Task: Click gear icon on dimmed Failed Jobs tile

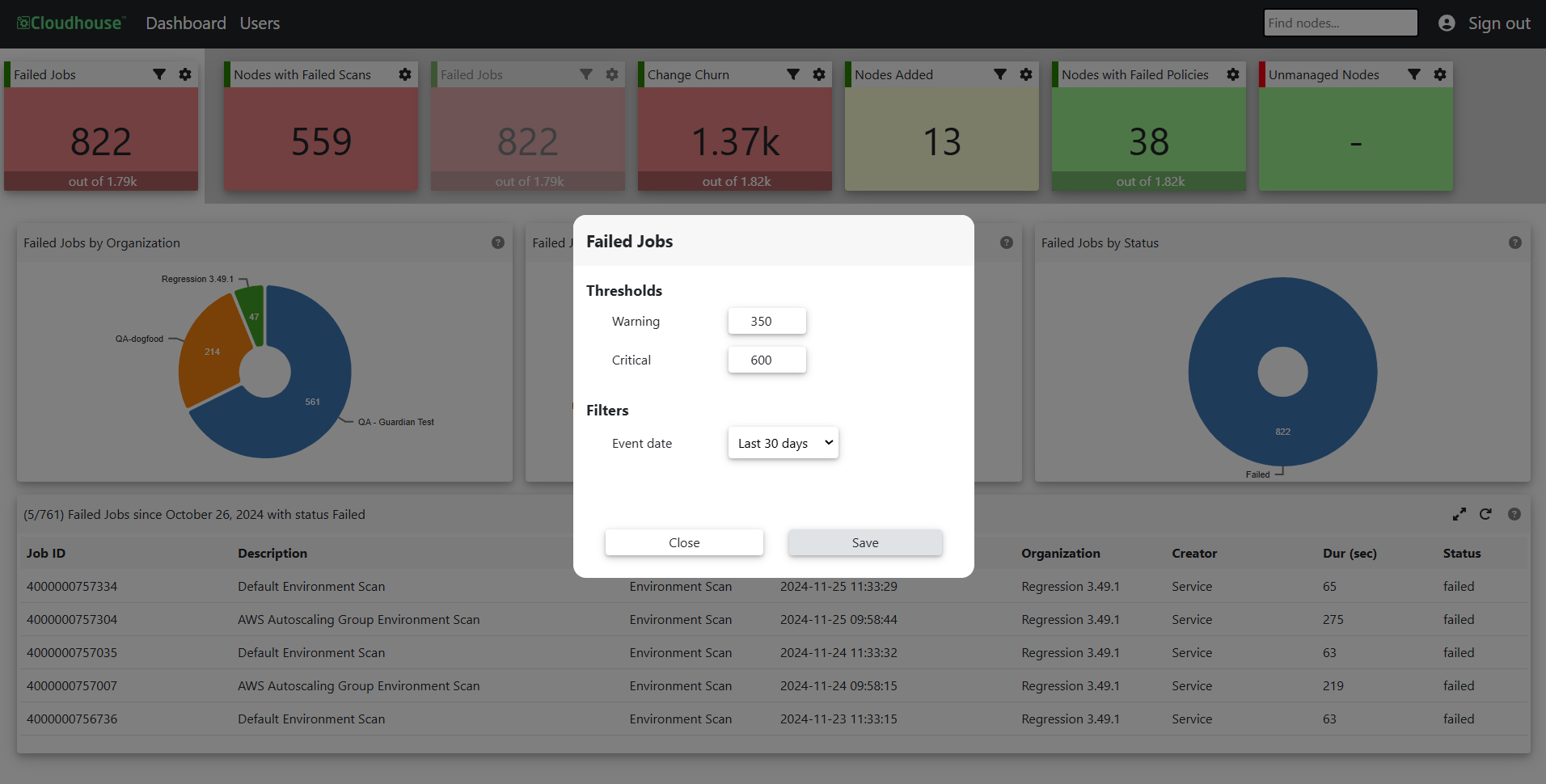Action: click(x=612, y=74)
